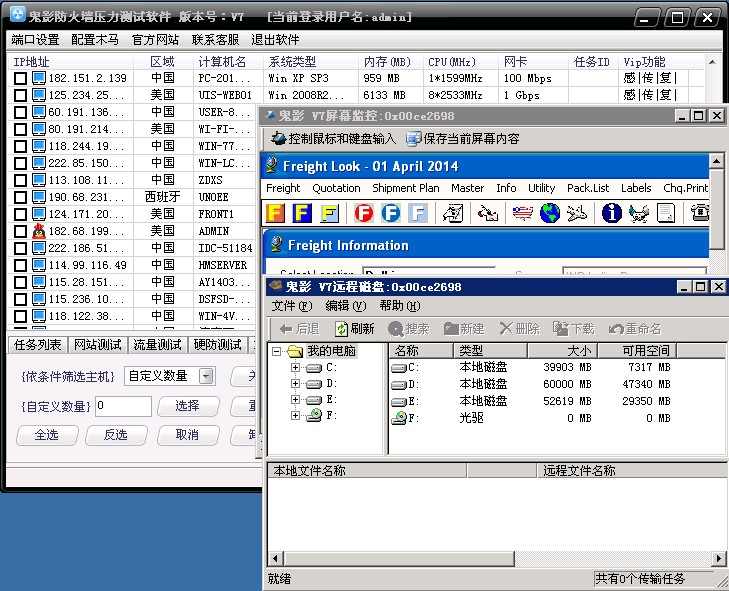The height and width of the screenshot is (591, 729).
Task: Click the screen monitor vertical scrollbar up arrow
Action: pyautogui.click(x=717, y=161)
